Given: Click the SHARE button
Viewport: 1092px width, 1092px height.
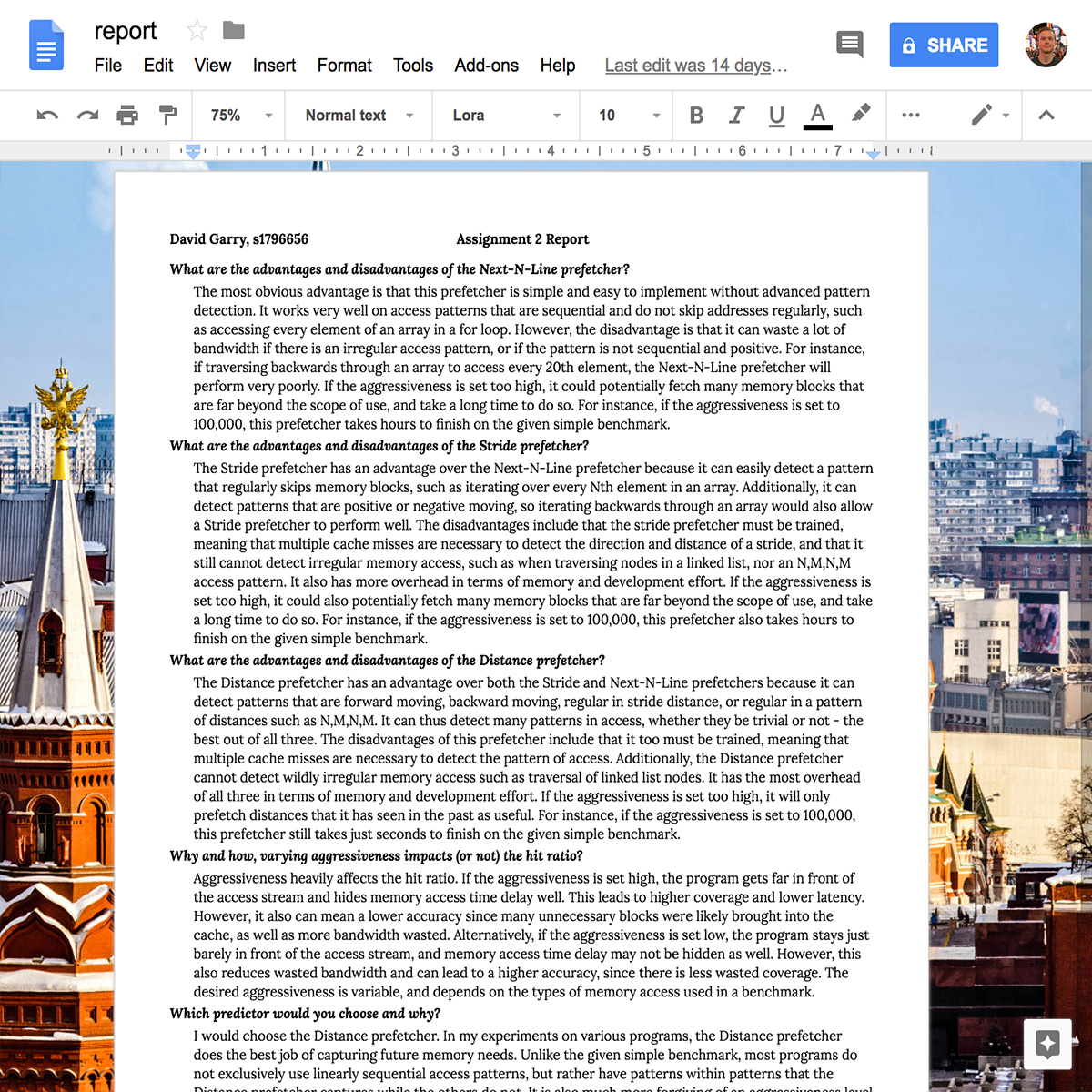Looking at the screenshot, I should coord(944,44).
